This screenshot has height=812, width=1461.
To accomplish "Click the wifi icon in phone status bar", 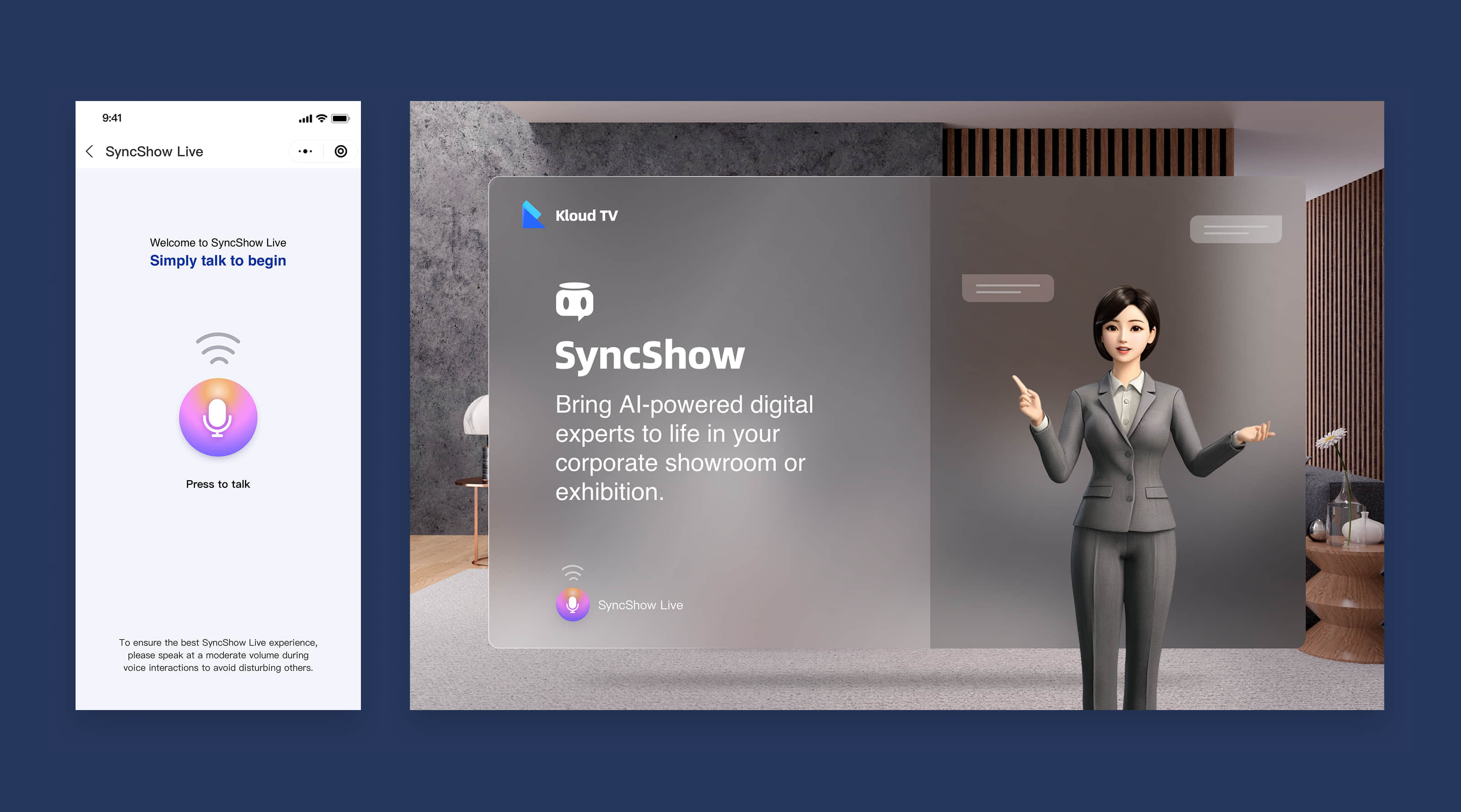I will [x=322, y=118].
